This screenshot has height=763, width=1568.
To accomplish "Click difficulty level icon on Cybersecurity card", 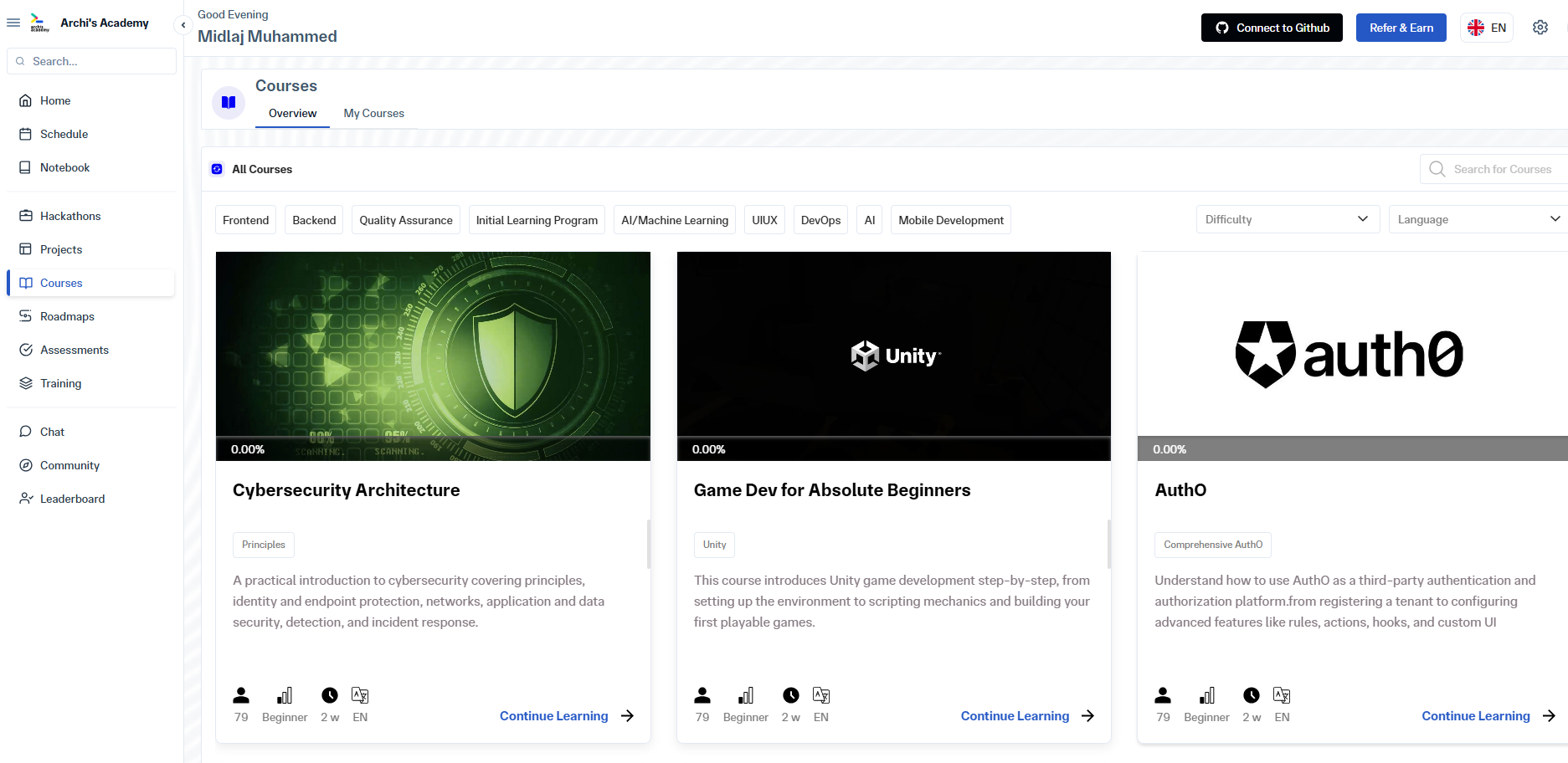I will point(285,695).
